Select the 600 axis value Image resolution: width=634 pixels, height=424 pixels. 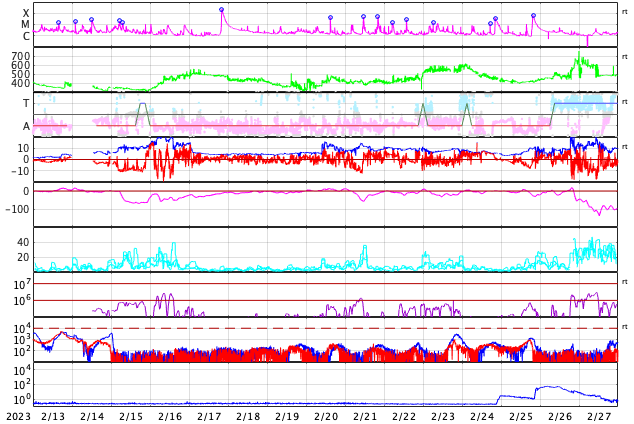[x=21, y=65]
